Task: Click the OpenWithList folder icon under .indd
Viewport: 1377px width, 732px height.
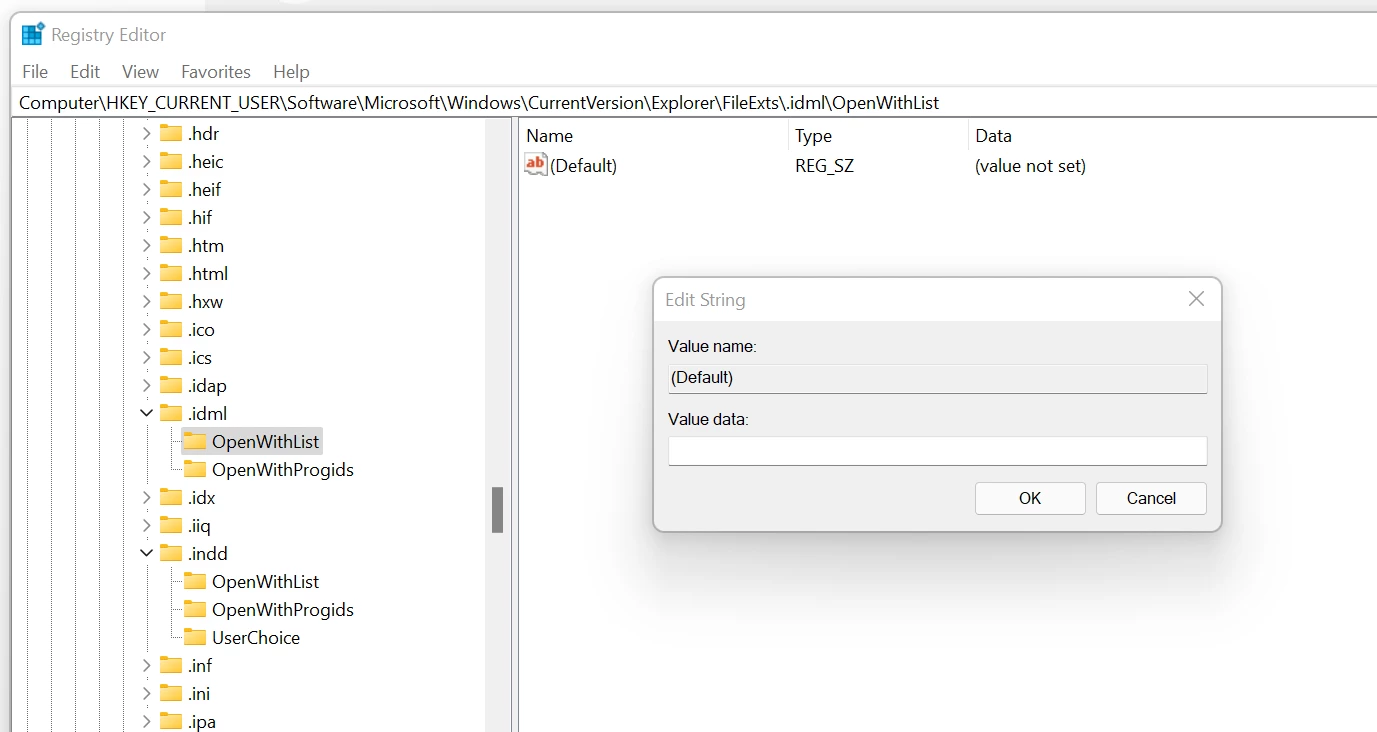Action: tap(195, 582)
